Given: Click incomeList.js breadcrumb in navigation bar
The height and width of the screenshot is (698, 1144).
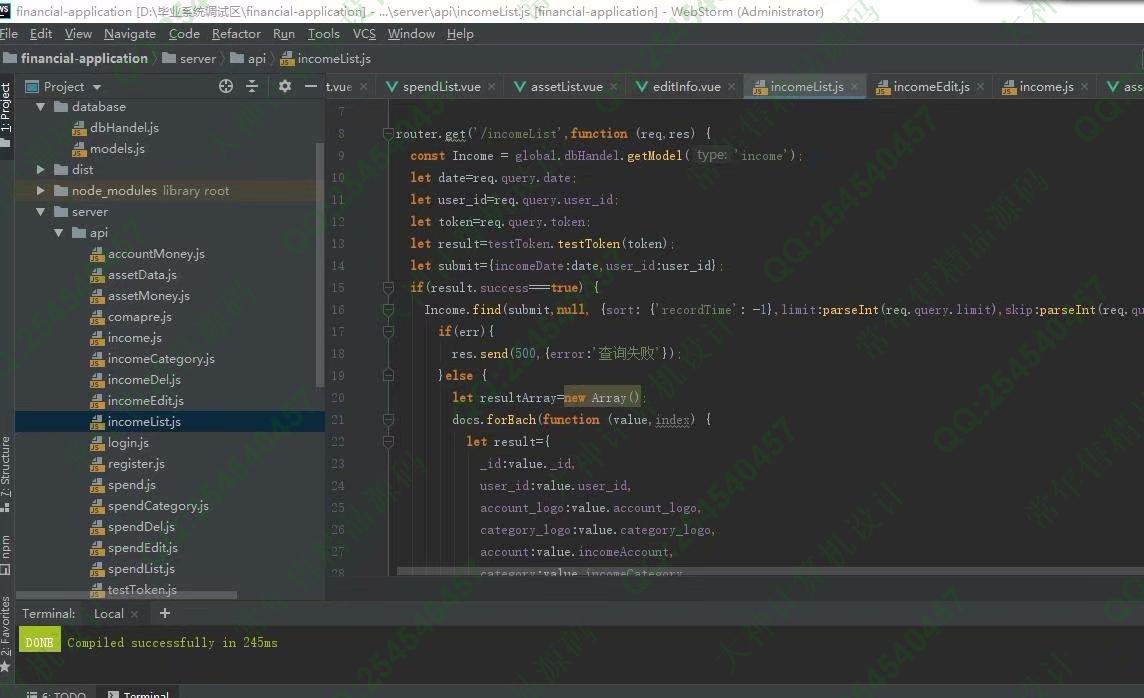Looking at the screenshot, I should [x=325, y=58].
